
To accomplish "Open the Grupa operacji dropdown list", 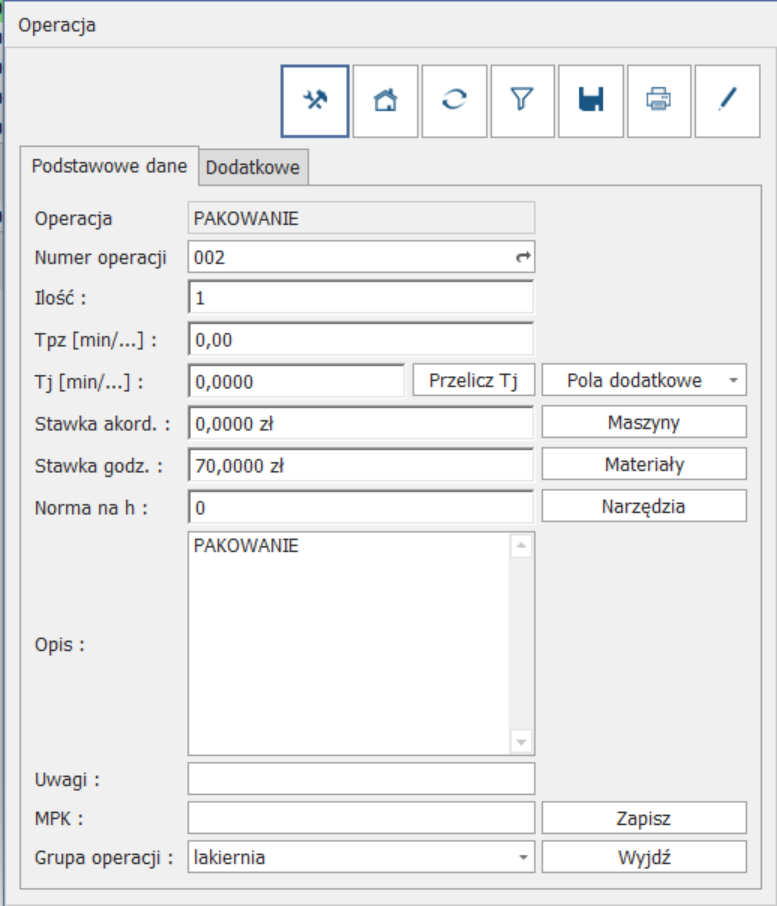I will click(522, 857).
